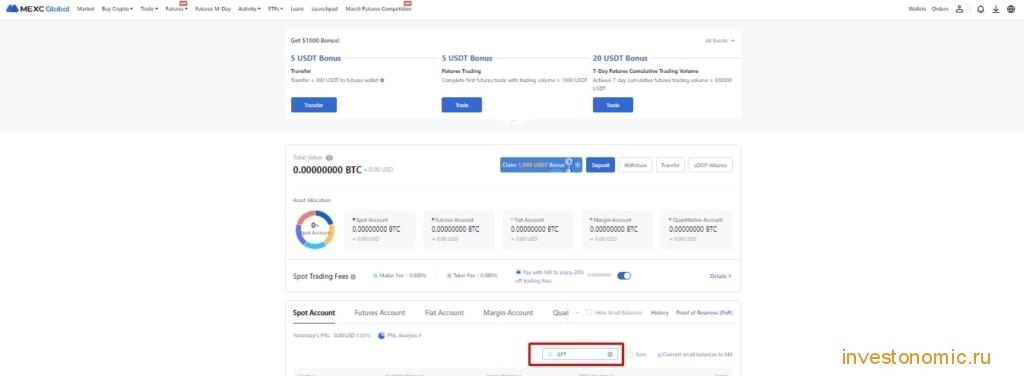Viewport: 1024px width, 376px height.
Task: Expand Trade dropdown menu
Action: pos(149,9)
